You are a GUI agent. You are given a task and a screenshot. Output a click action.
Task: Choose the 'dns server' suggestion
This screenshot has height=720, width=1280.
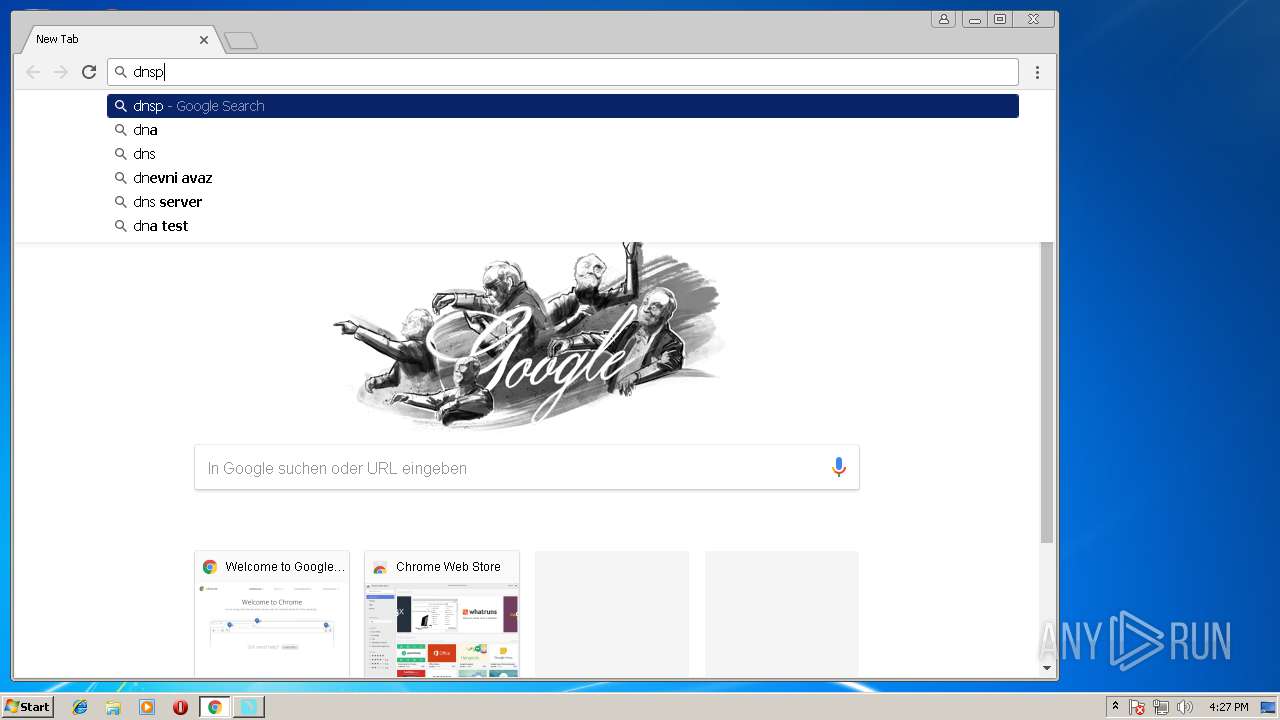(563, 202)
